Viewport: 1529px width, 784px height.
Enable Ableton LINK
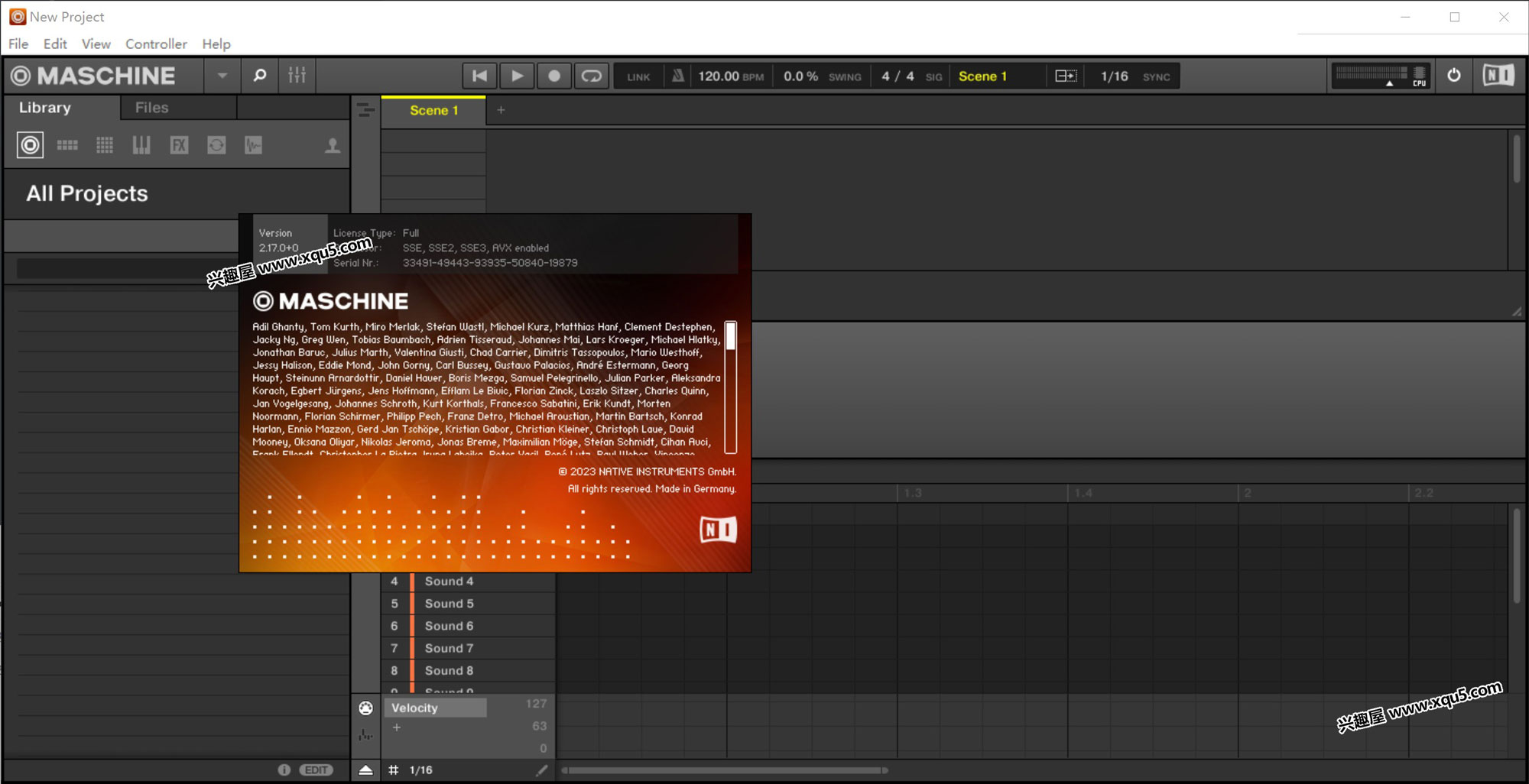[638, 76]
